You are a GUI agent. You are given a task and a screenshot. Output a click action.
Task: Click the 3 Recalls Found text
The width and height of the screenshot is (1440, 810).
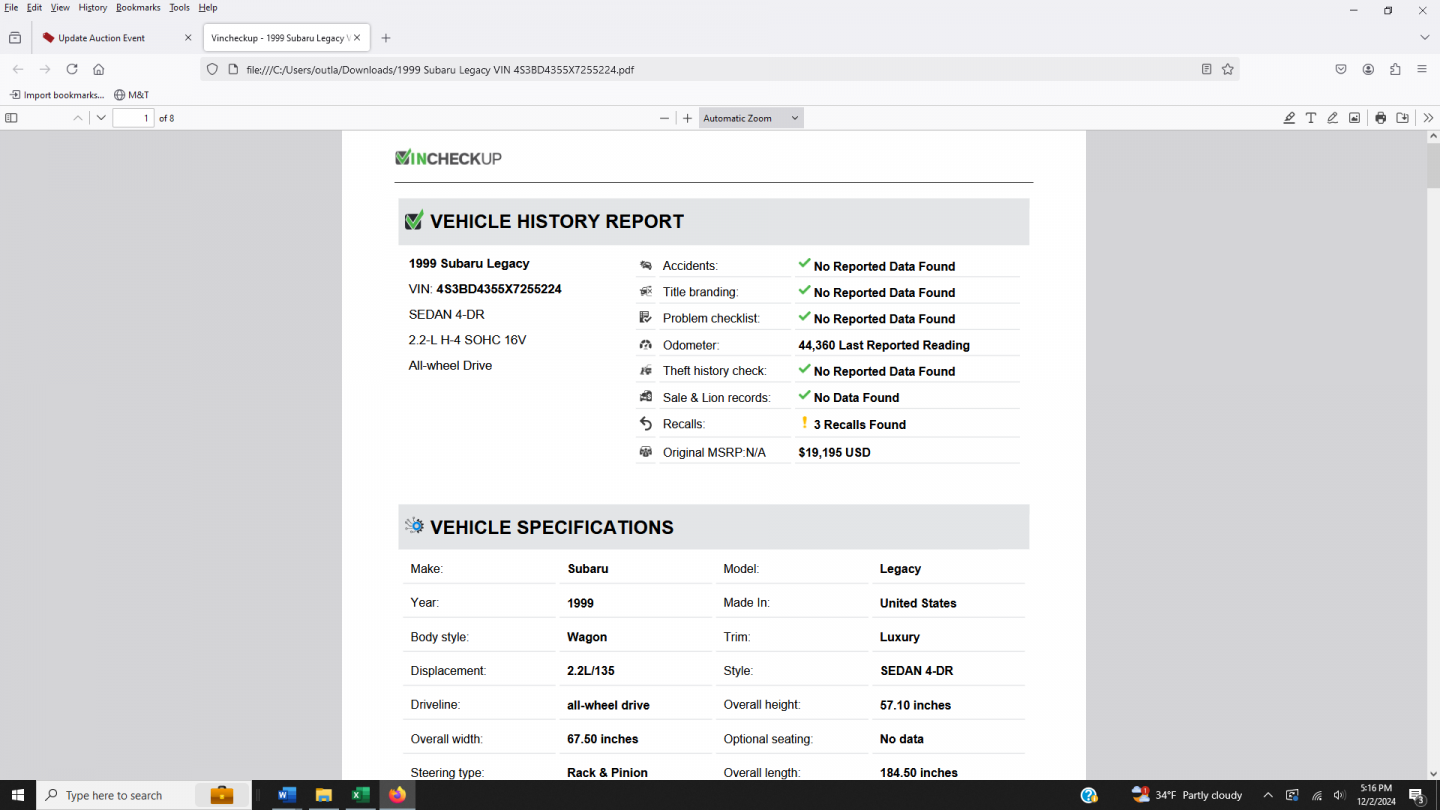pos(860,424)
